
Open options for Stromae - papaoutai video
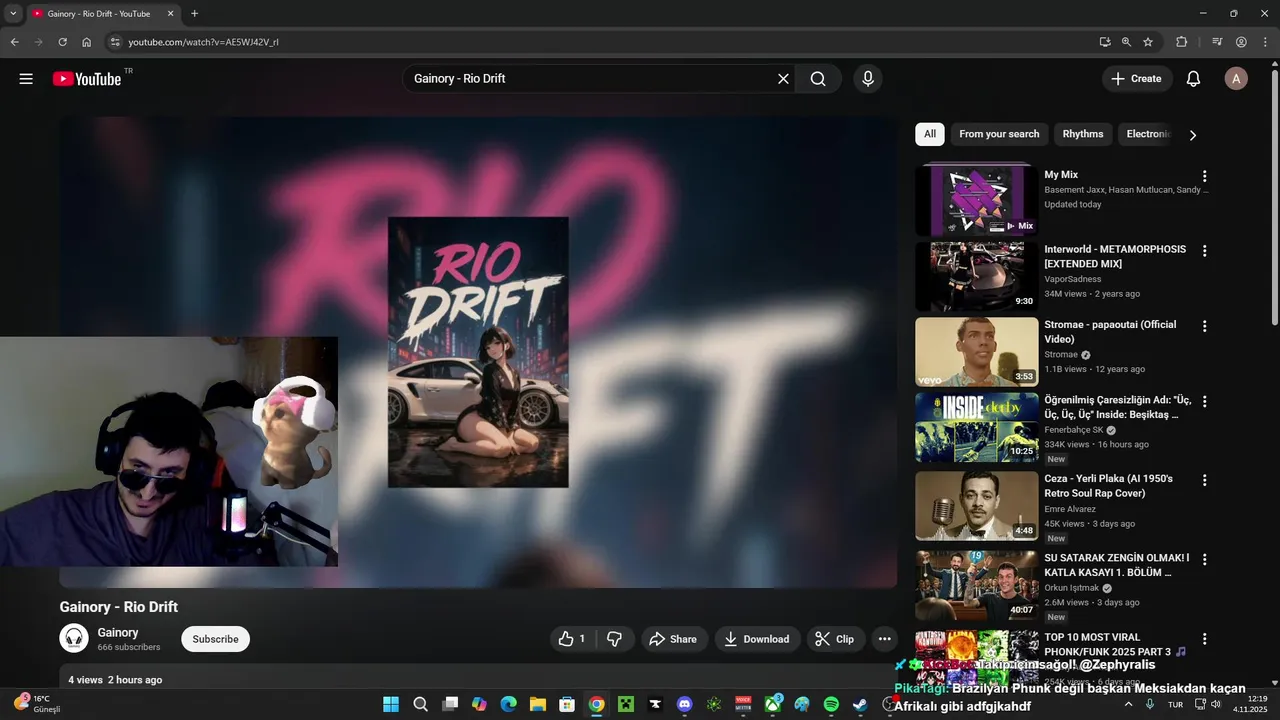(1204, 326)
